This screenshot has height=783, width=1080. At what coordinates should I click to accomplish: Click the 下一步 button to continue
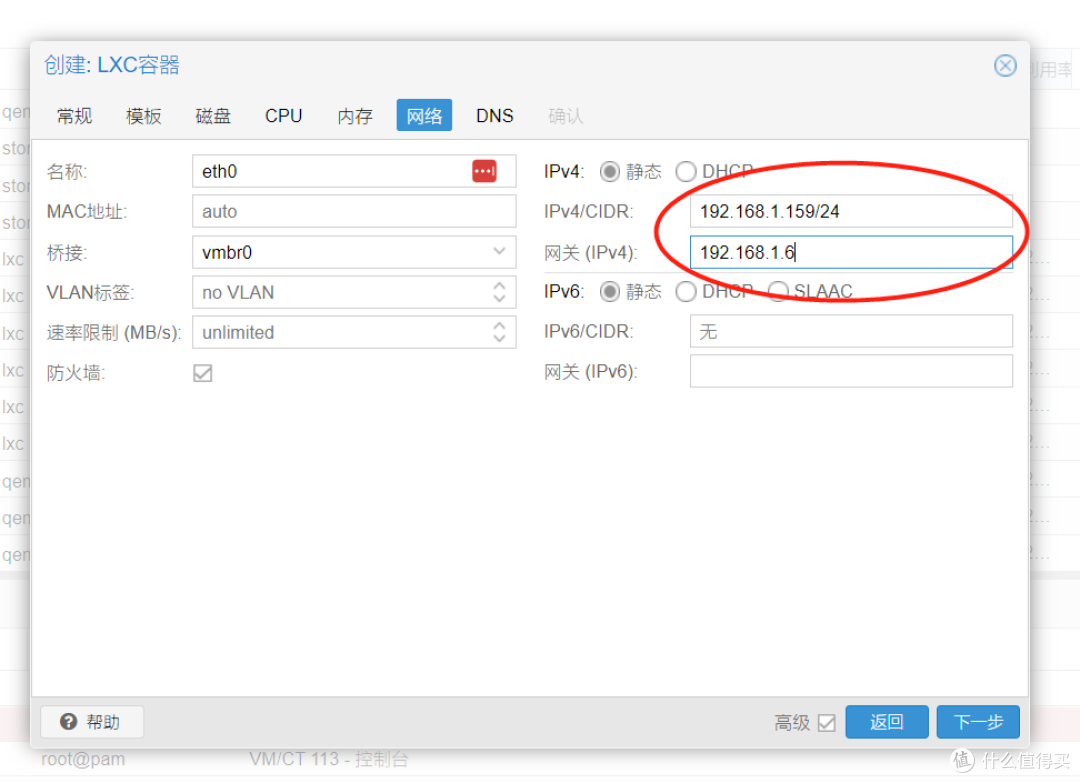[977, 721]
